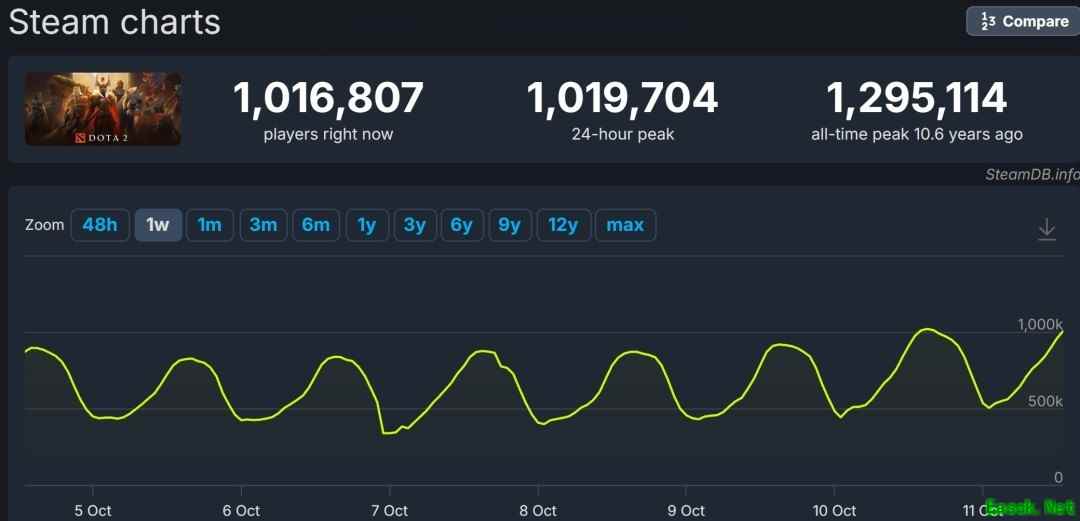Show the 6y chart range
This screenshot has width=1080, height=521.
coord(461,225)
